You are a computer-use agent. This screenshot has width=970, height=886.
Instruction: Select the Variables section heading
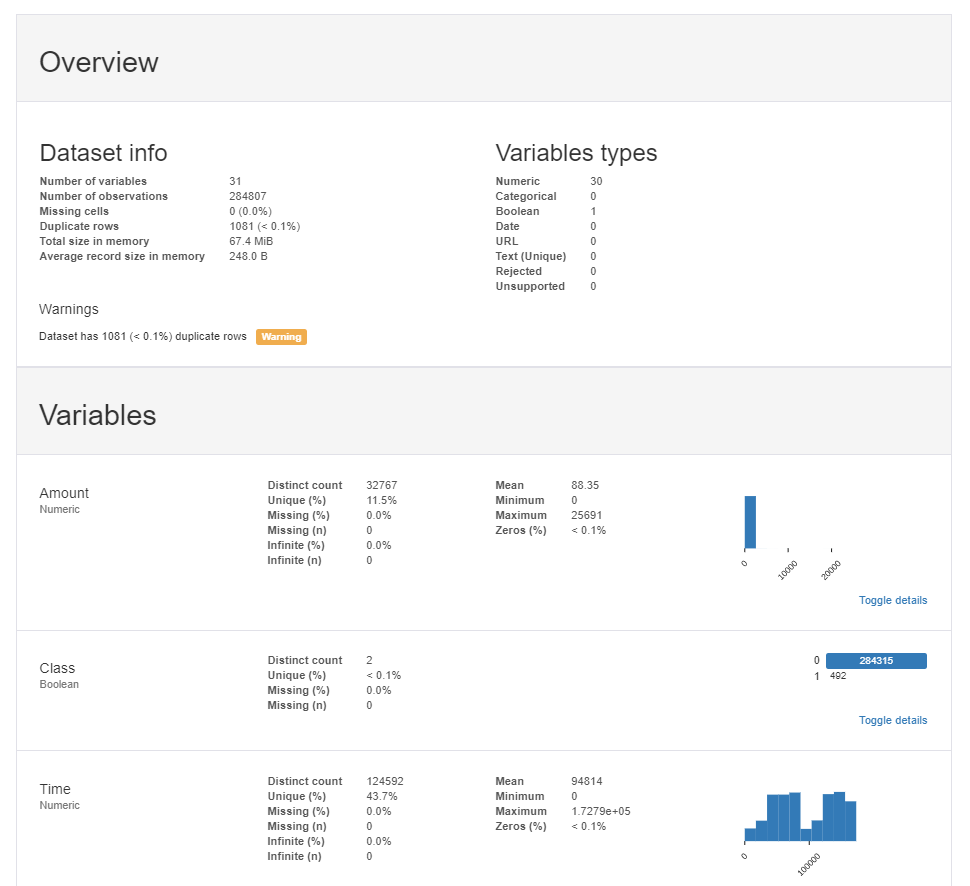(98, 415)
